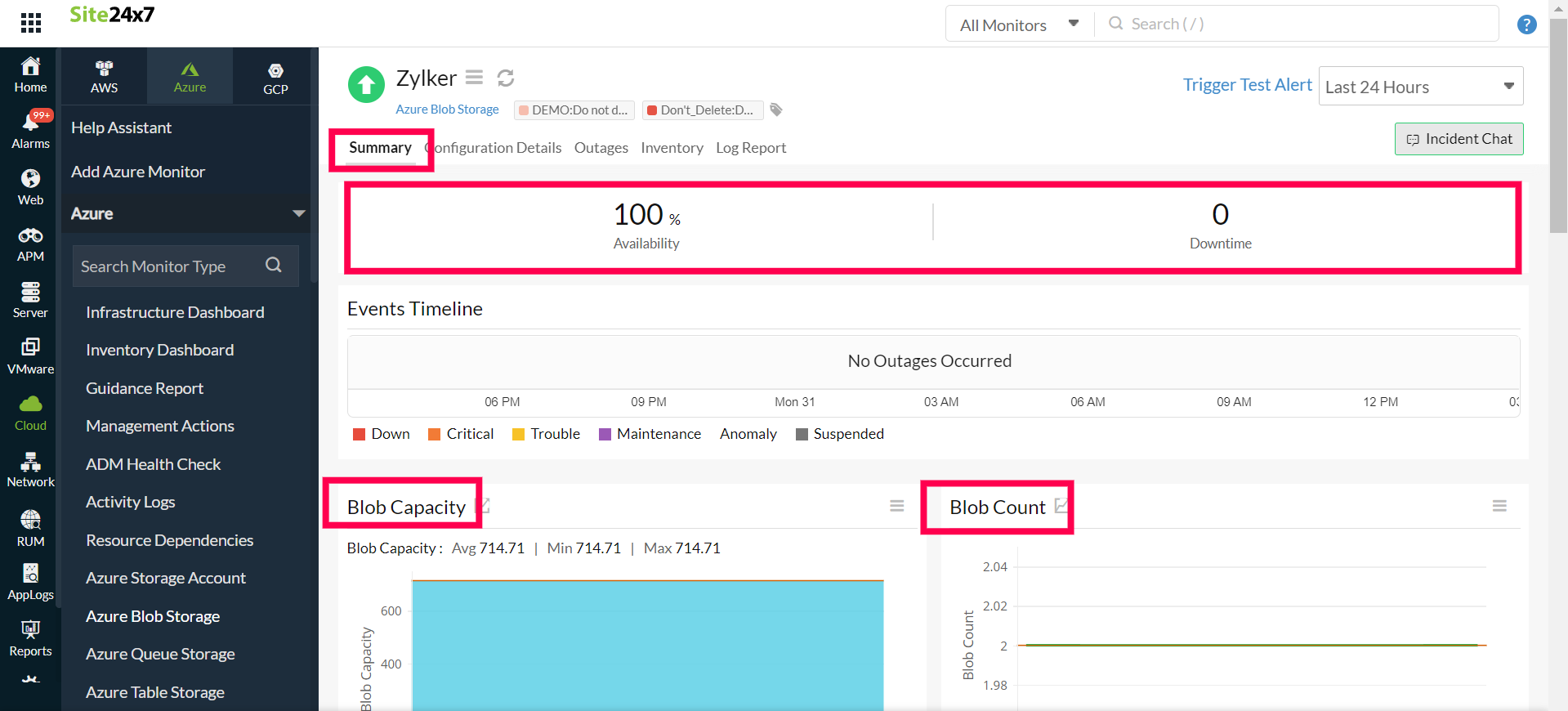Viewport: 1568px width, 711px height.
Task: Click the Incident Chat button
Action: tap(1459, 139)
